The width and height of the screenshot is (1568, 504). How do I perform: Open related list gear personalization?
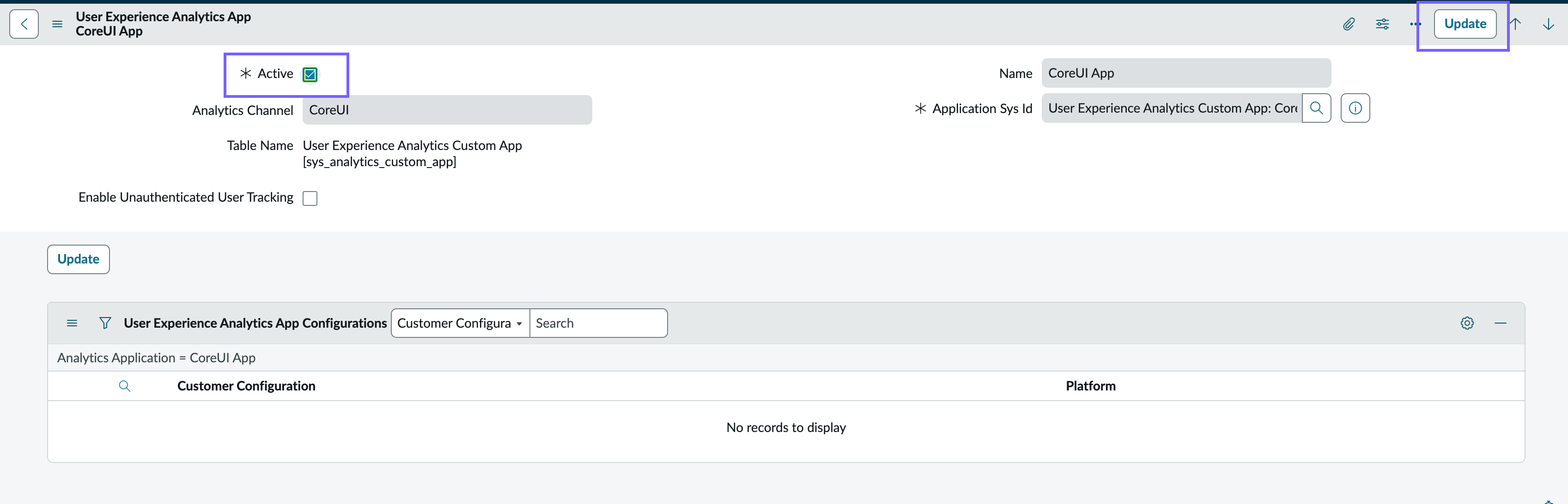pyautogui.click(x=1467, y=324)
